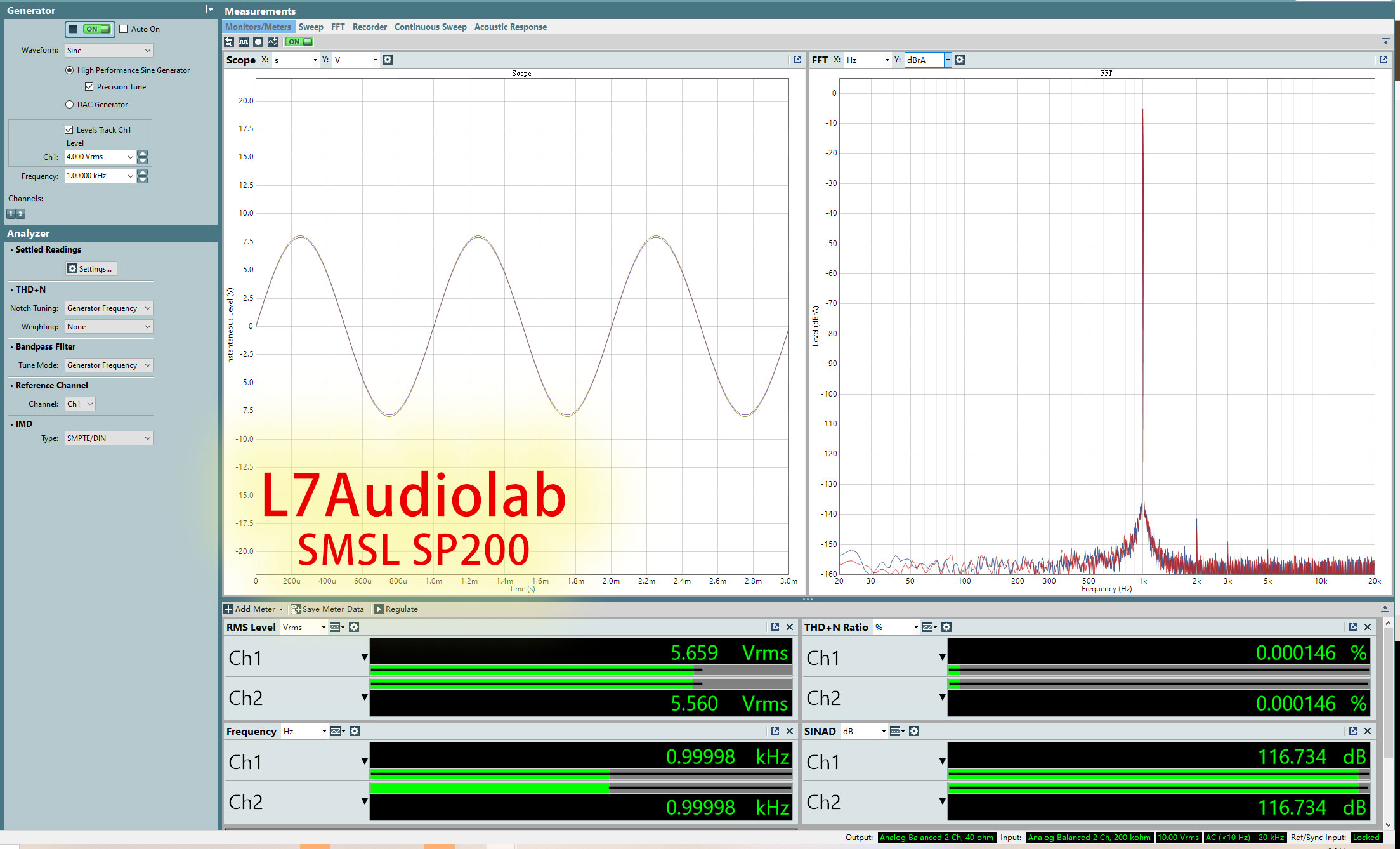The width and height of the screenshot is (1400, 849).
Task: Click Add Meter button
Action: (254, 609)
